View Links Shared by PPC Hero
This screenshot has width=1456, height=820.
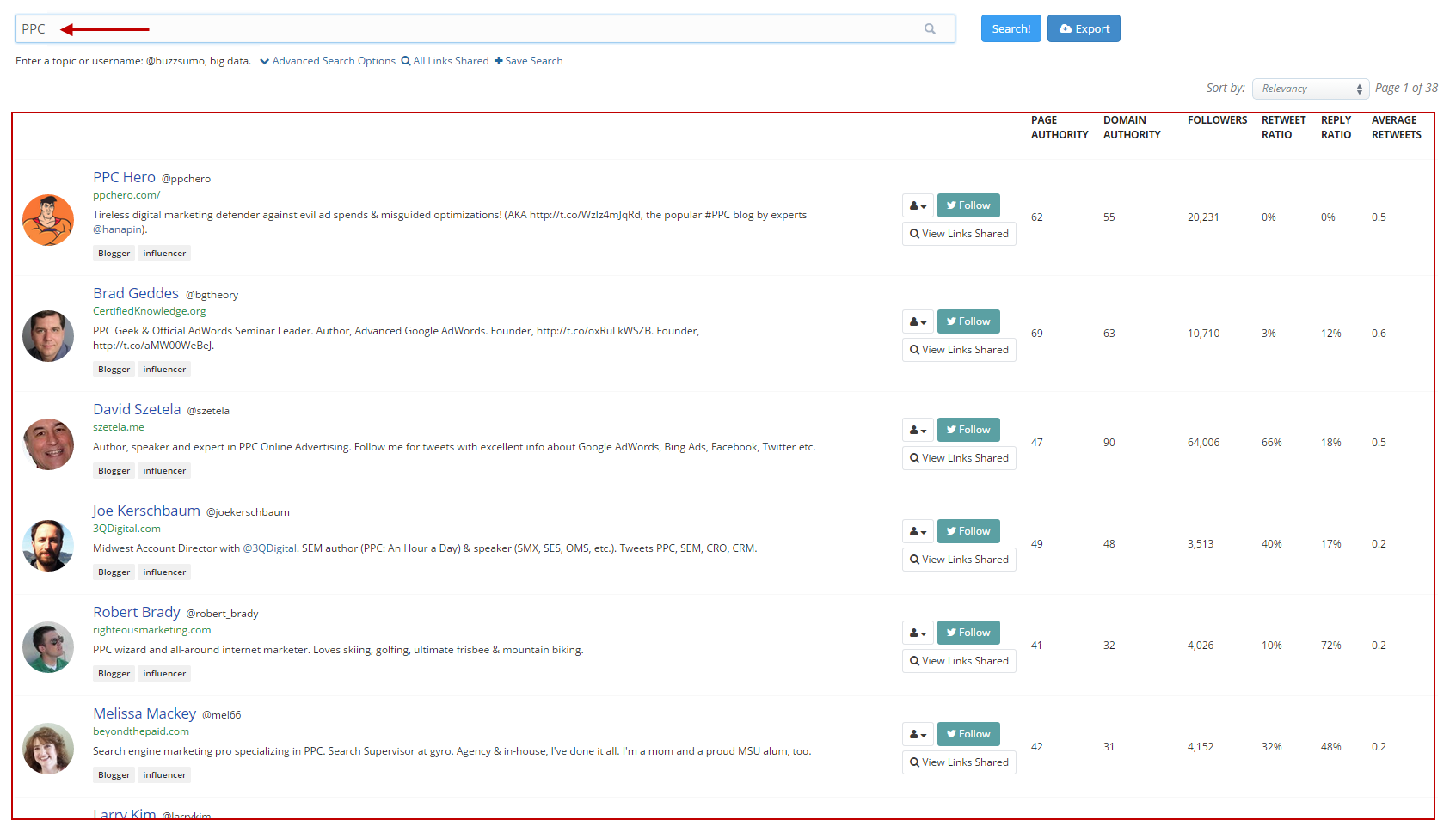pos(959,234)
